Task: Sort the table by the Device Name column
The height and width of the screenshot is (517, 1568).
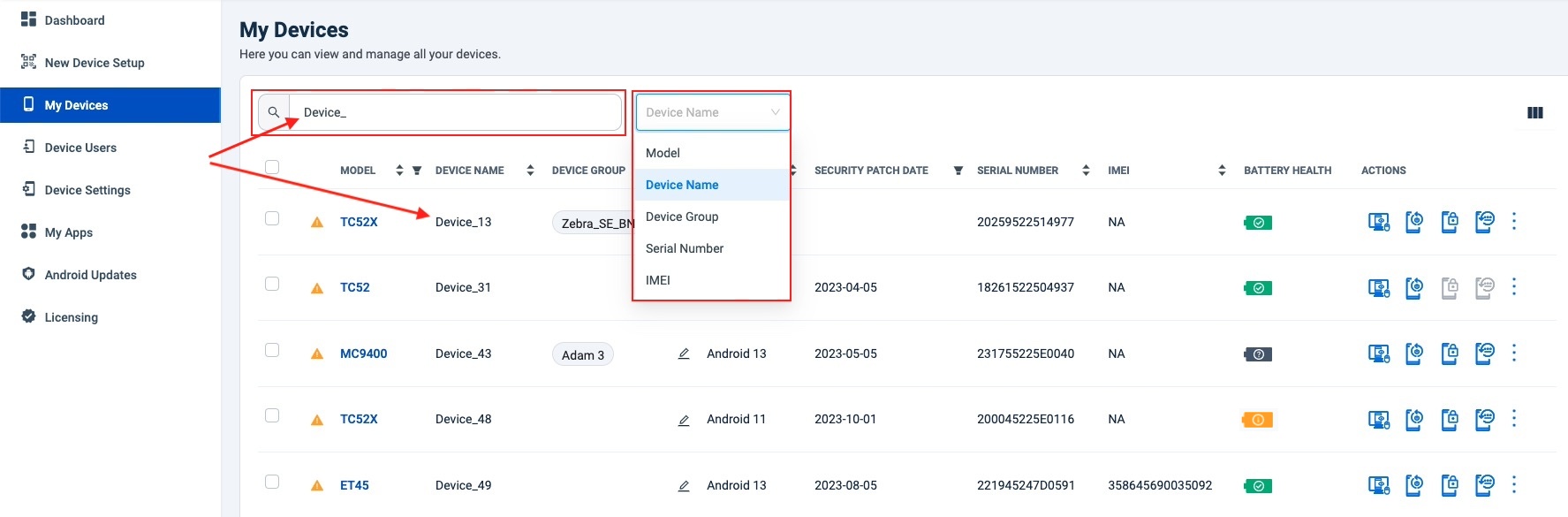Action: 530,171
